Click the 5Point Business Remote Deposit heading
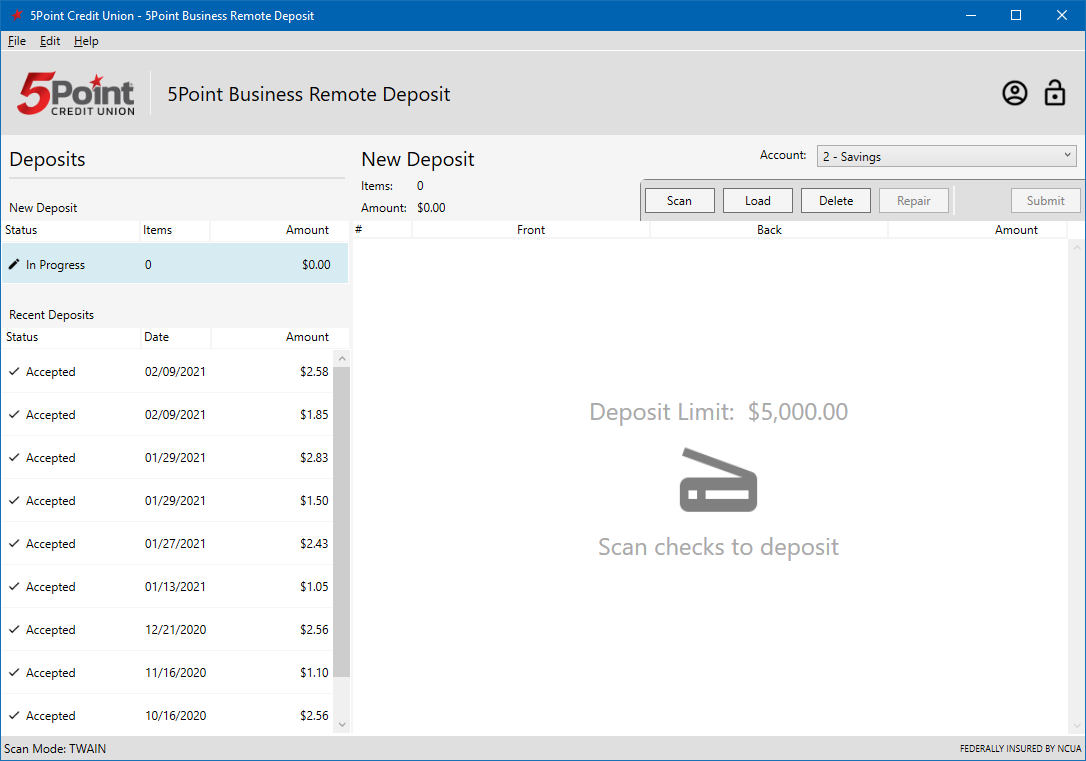The image size is (1086, 761). 309,94
